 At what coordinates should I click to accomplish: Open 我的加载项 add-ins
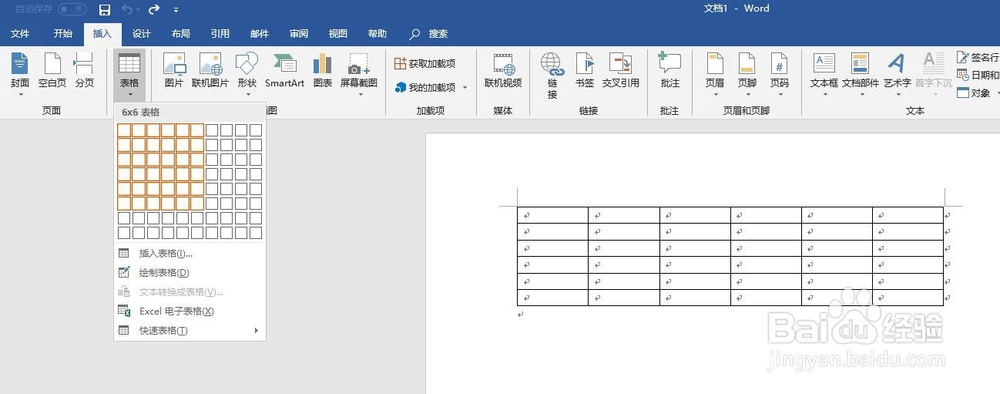point(425,87)
